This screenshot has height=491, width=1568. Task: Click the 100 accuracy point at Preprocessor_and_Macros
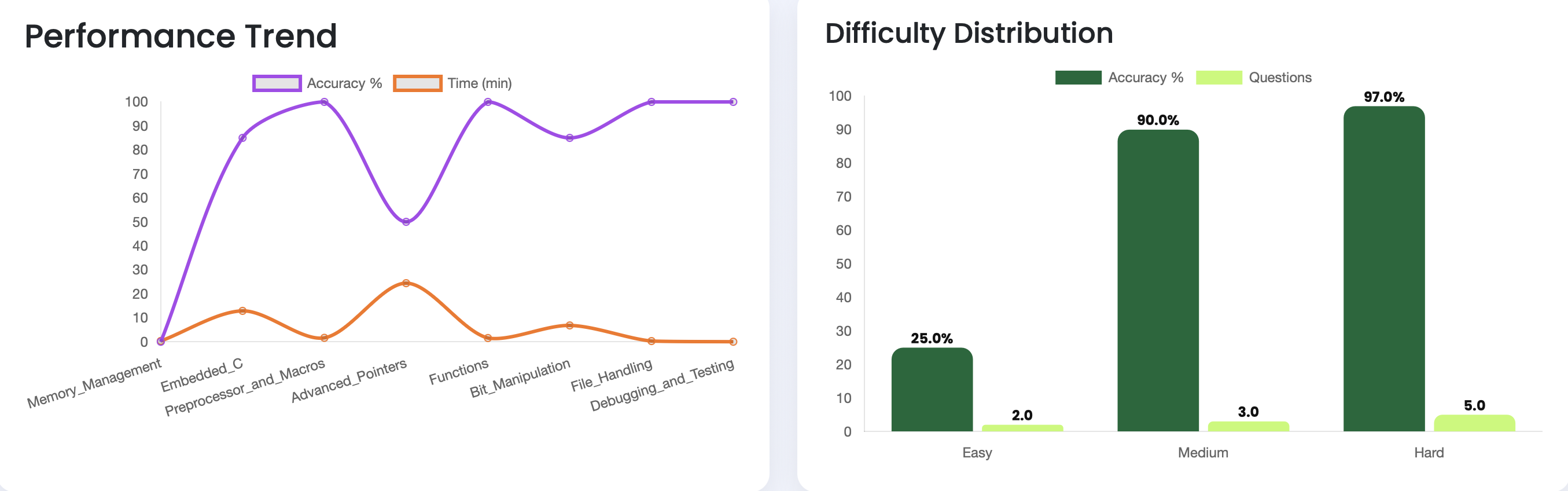[x=325, y=102]
